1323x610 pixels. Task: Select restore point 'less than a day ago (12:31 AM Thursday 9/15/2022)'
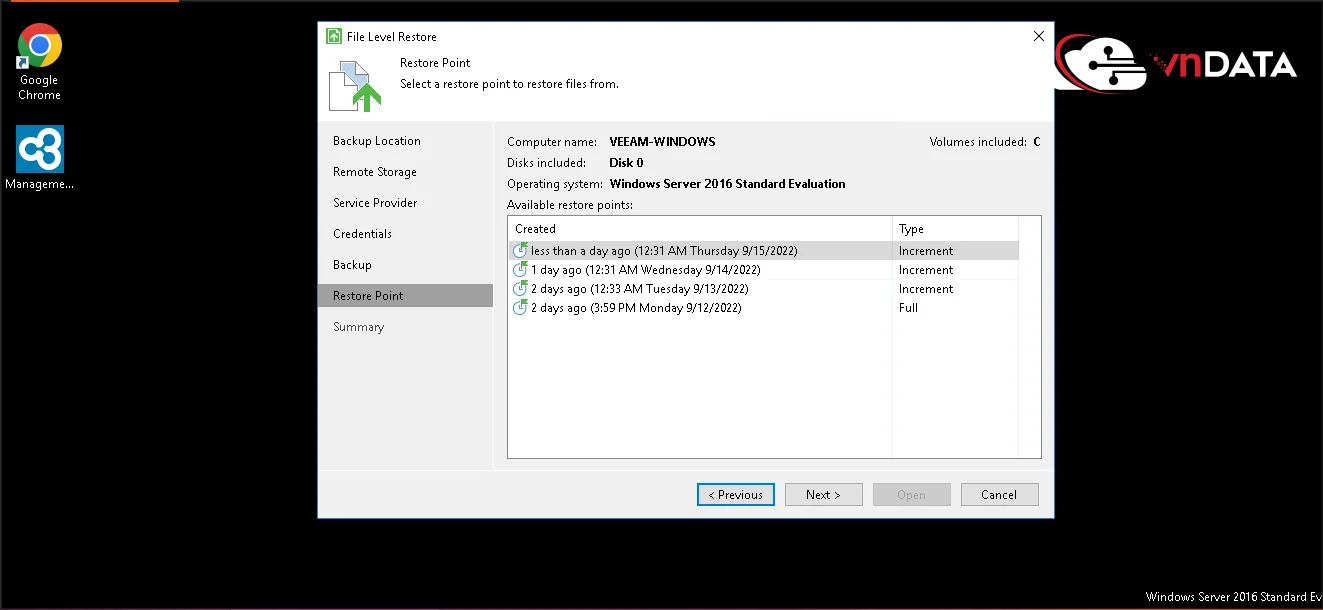pos(763,251)
